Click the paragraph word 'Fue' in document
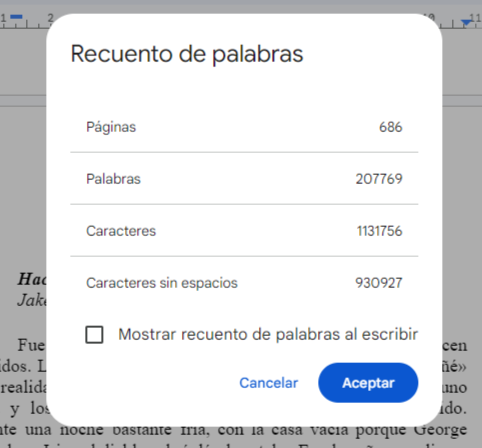The height and width of the screenshot is (448, 482). point(31,345)
